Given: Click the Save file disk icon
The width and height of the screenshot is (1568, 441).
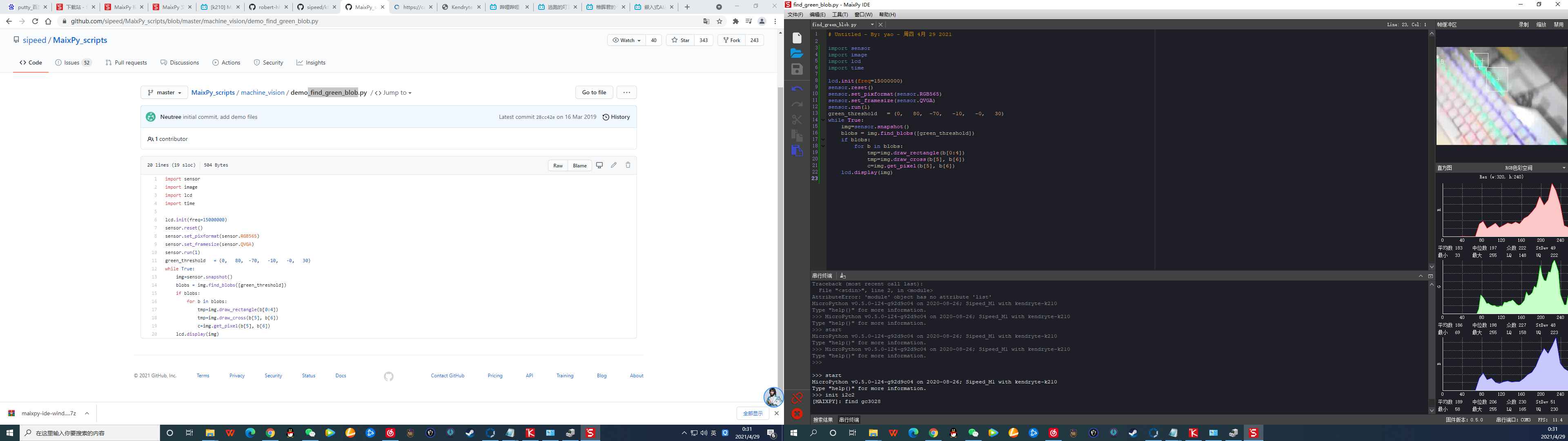Looking at the screenshot, I should click(x=797, y=69).
